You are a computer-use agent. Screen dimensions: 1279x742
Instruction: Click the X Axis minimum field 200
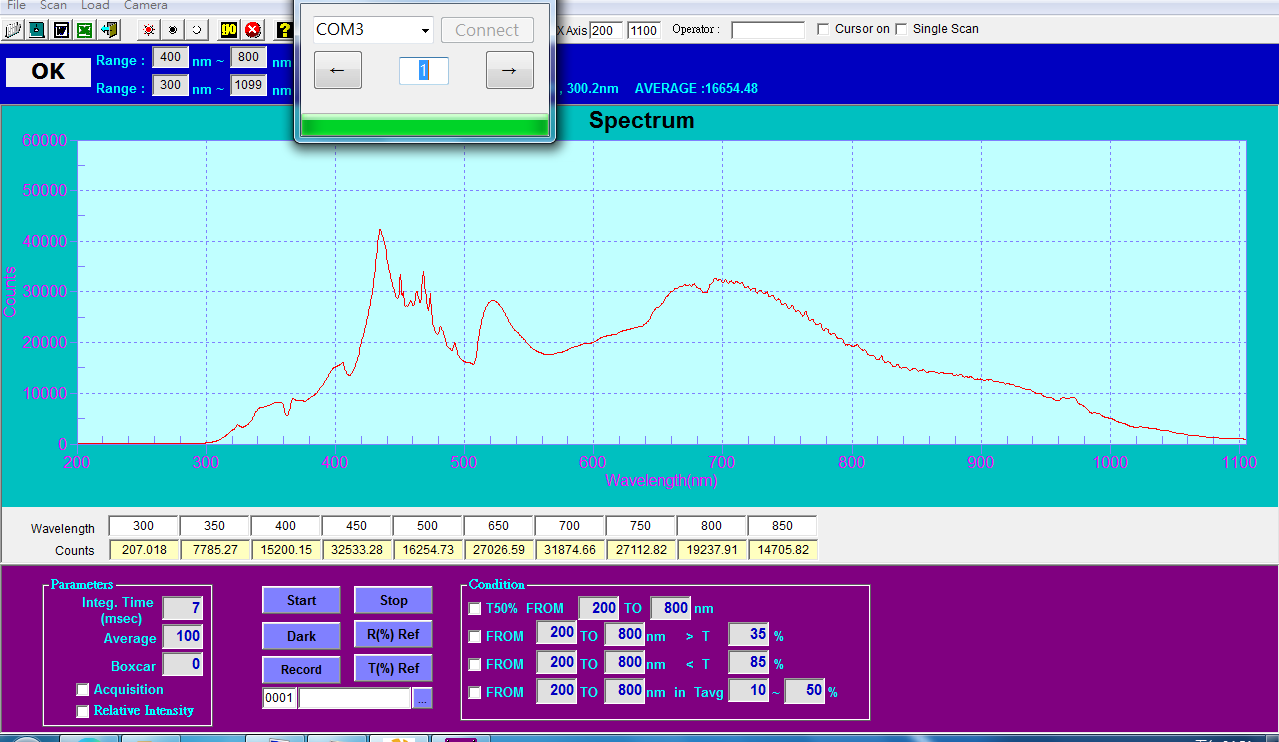[x=605, y=30]
